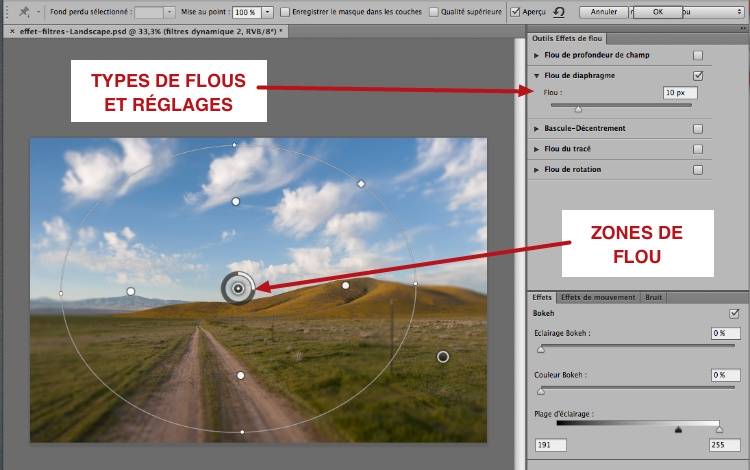
Task: Click the Couleur Bokeh 0 % field
Action: point(726,375)
